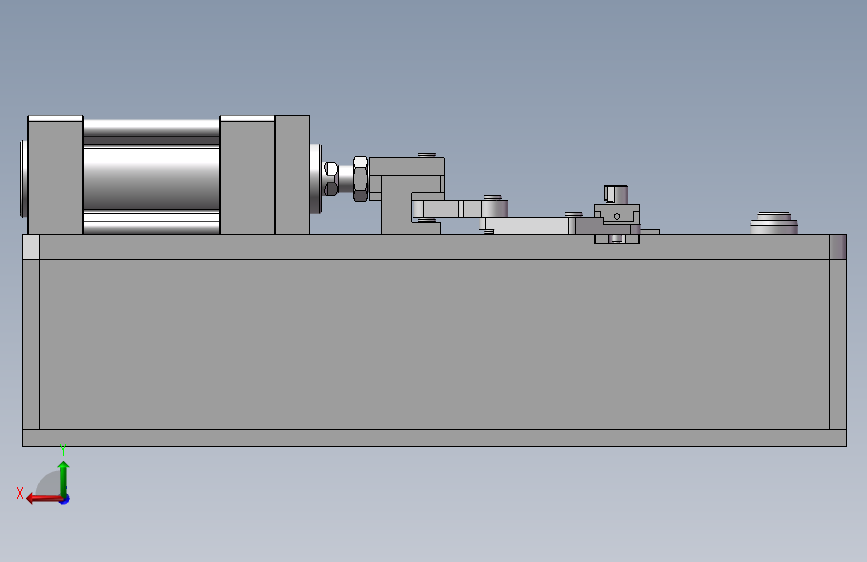Select the horizontal link arm beside the bracket
Image resolution: width=867 pixels, height=562 pixels.
click(459, 209)
